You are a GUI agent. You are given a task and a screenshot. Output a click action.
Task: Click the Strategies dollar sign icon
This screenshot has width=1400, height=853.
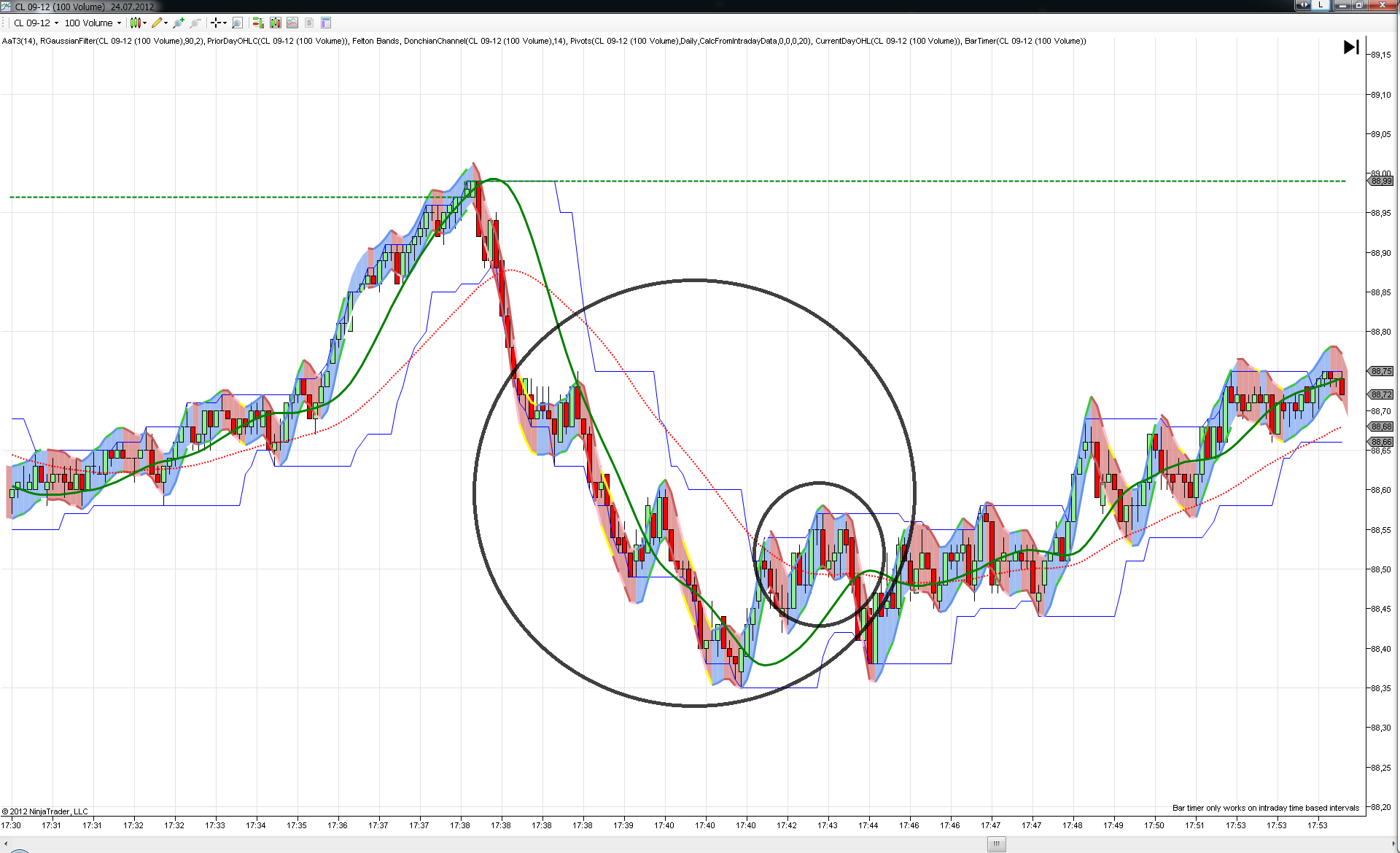(309, 23)
